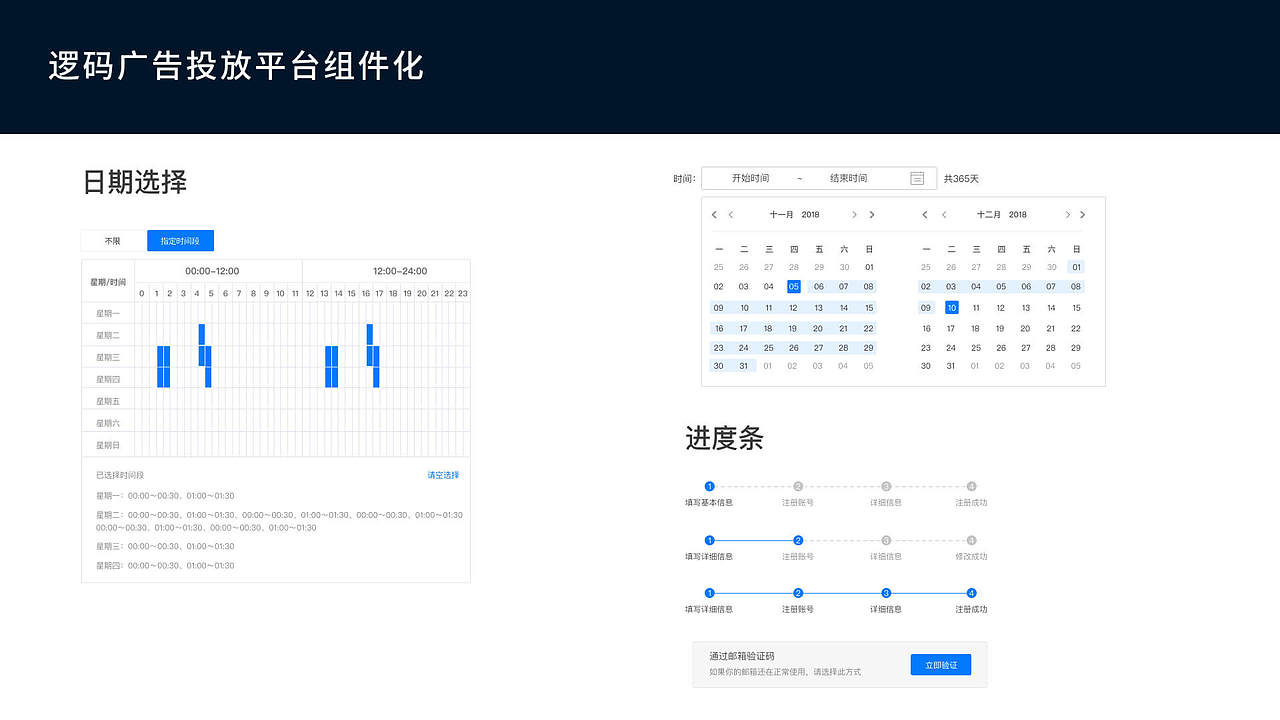Screen dimensions: 1280x720
Task: Click the 清空选择 clear selection link
Action: tap(442, 476)
